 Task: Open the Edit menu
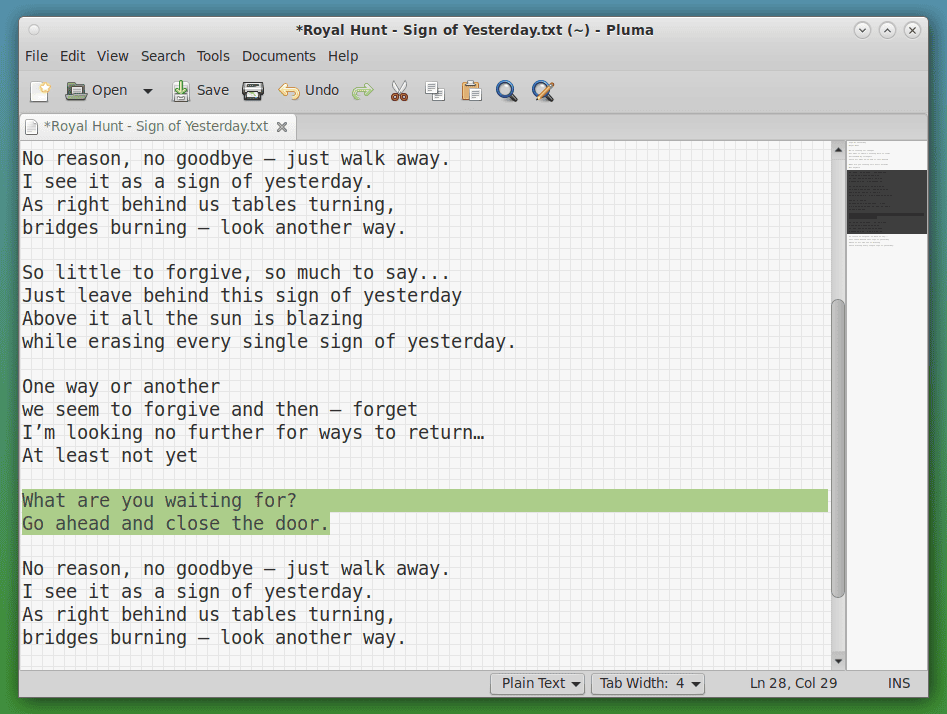point(72,56)
